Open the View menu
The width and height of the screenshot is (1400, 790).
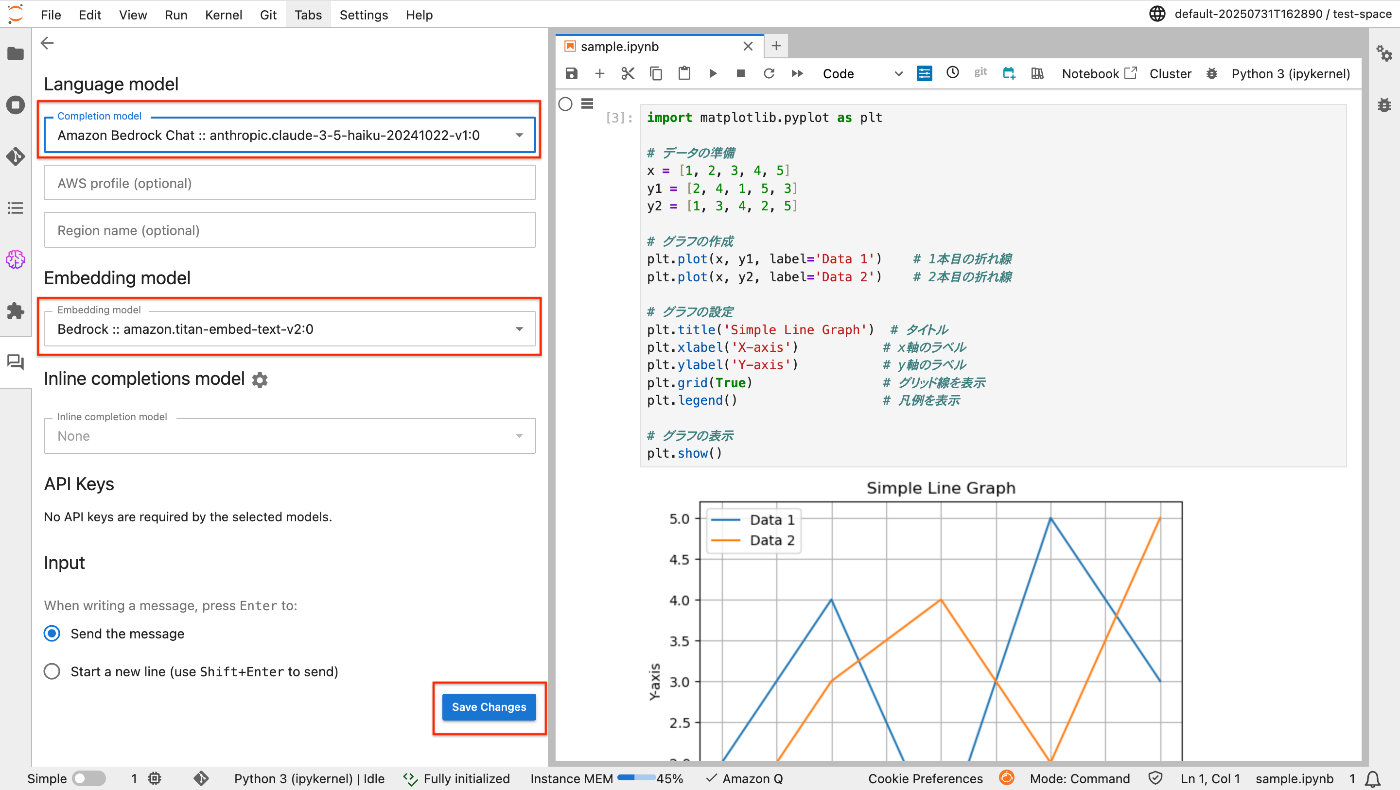133,15
